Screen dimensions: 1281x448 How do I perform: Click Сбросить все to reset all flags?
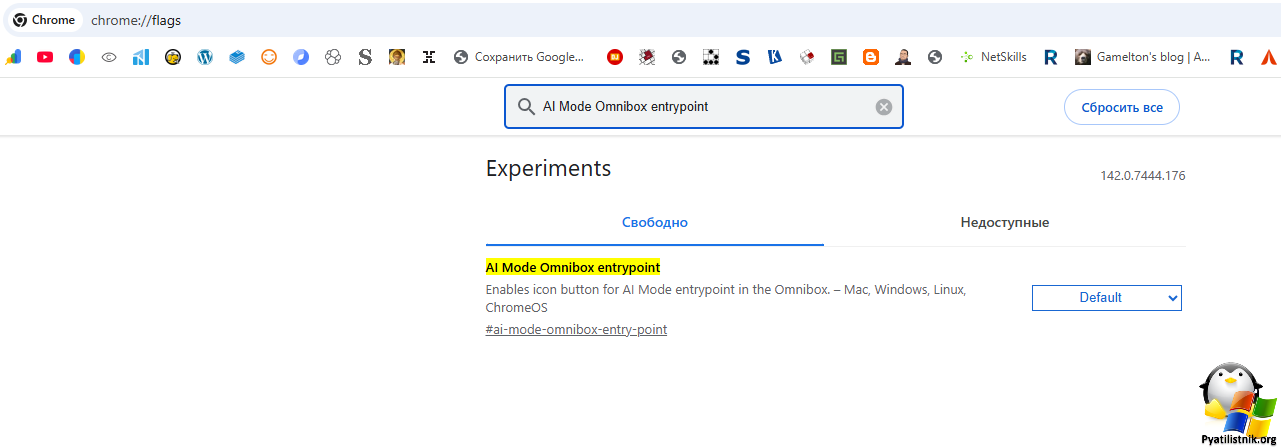(x=1122, y=107)
